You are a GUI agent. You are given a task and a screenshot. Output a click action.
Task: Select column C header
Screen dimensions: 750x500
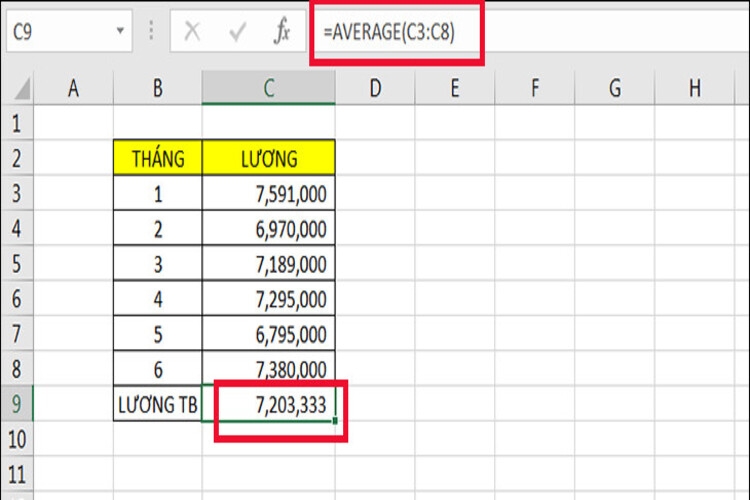[x=268, y=88]
